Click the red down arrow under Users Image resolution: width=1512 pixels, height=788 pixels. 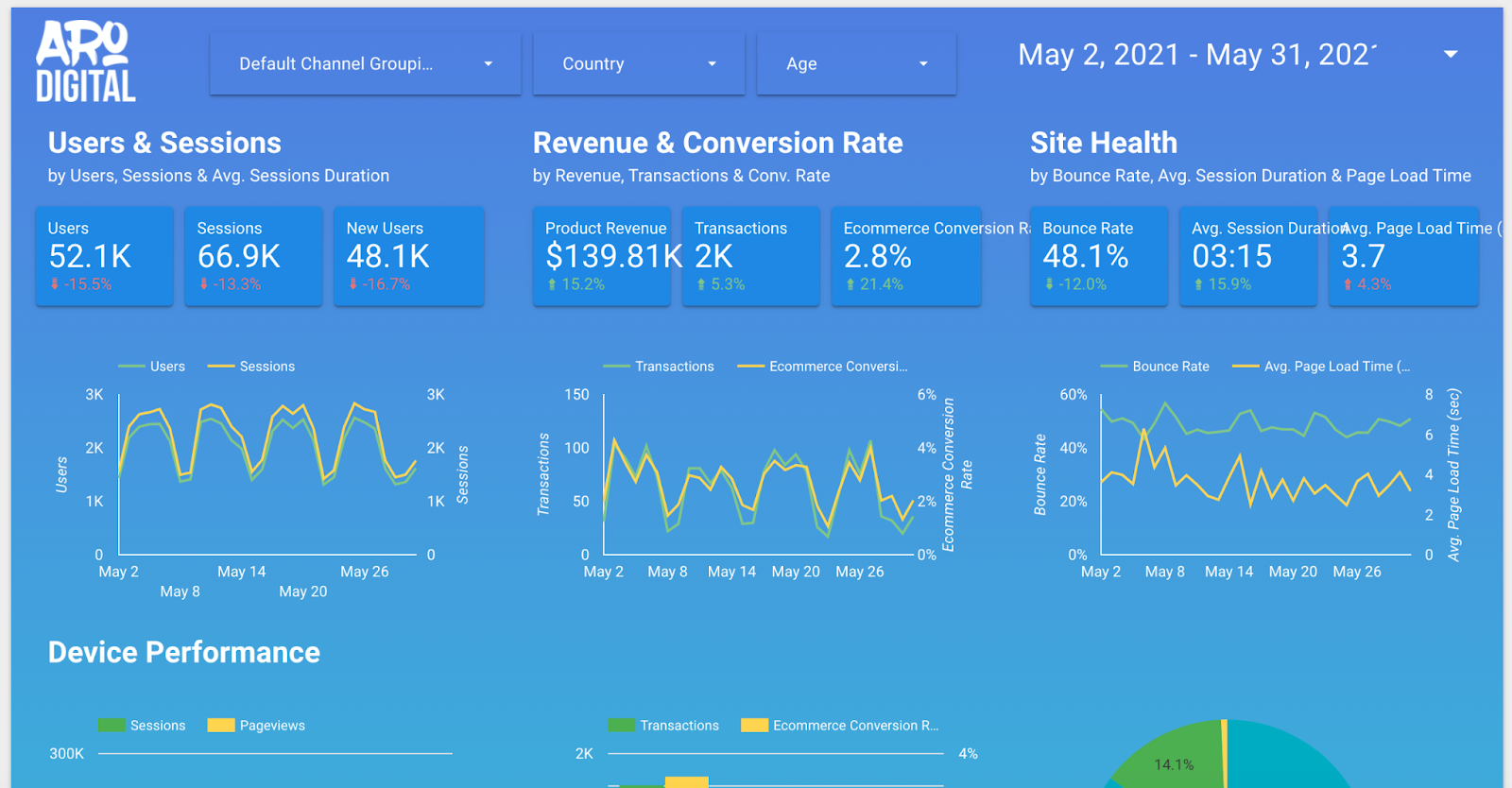click(55, 284)
